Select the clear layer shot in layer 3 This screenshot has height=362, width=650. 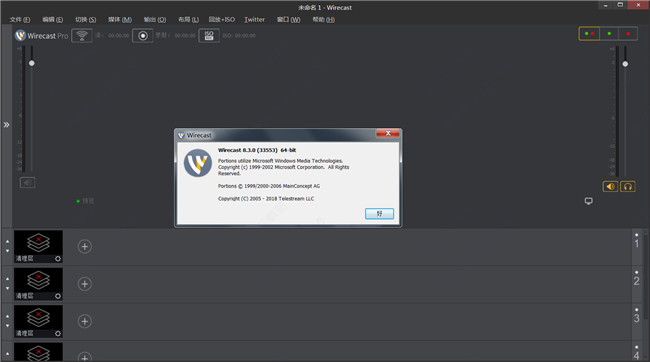pos(38,321)
